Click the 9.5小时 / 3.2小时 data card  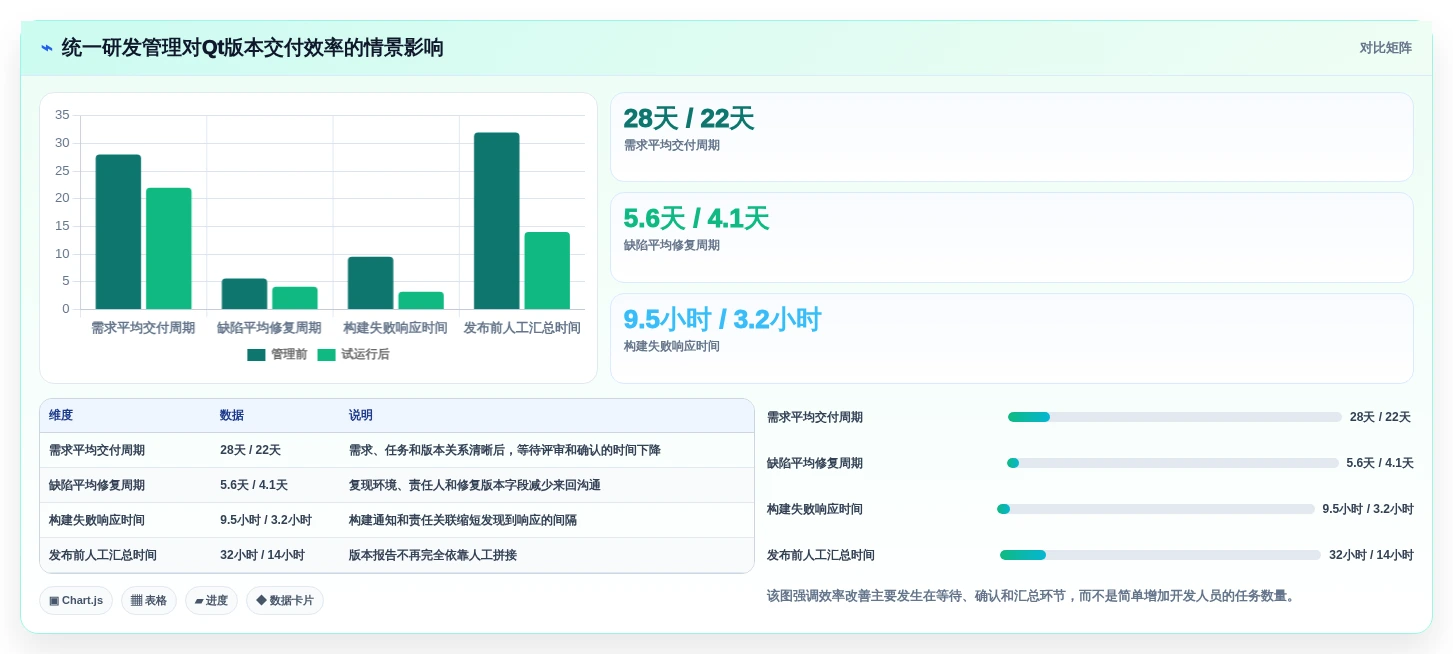tap(1011, 338)
